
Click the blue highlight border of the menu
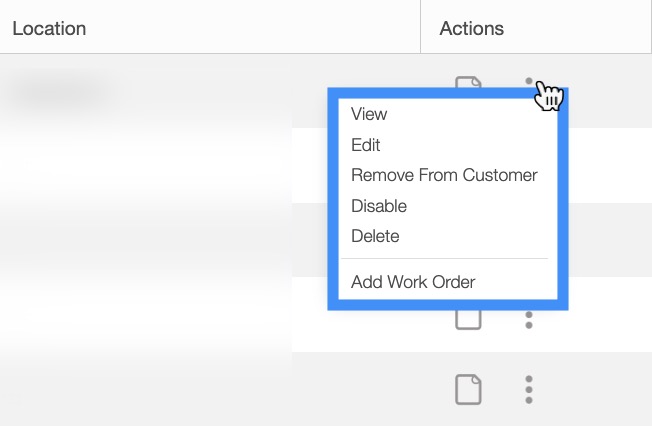pos(333,200)
